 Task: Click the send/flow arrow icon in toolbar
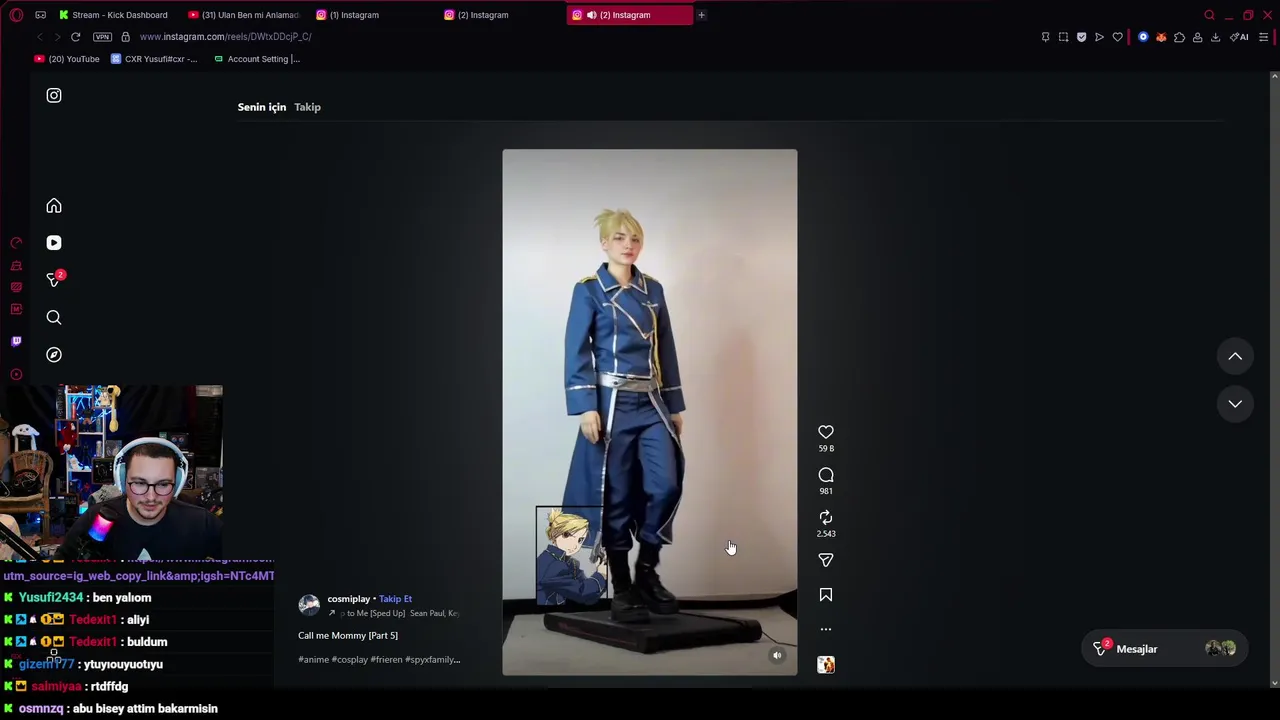(x=1099, y=37)
